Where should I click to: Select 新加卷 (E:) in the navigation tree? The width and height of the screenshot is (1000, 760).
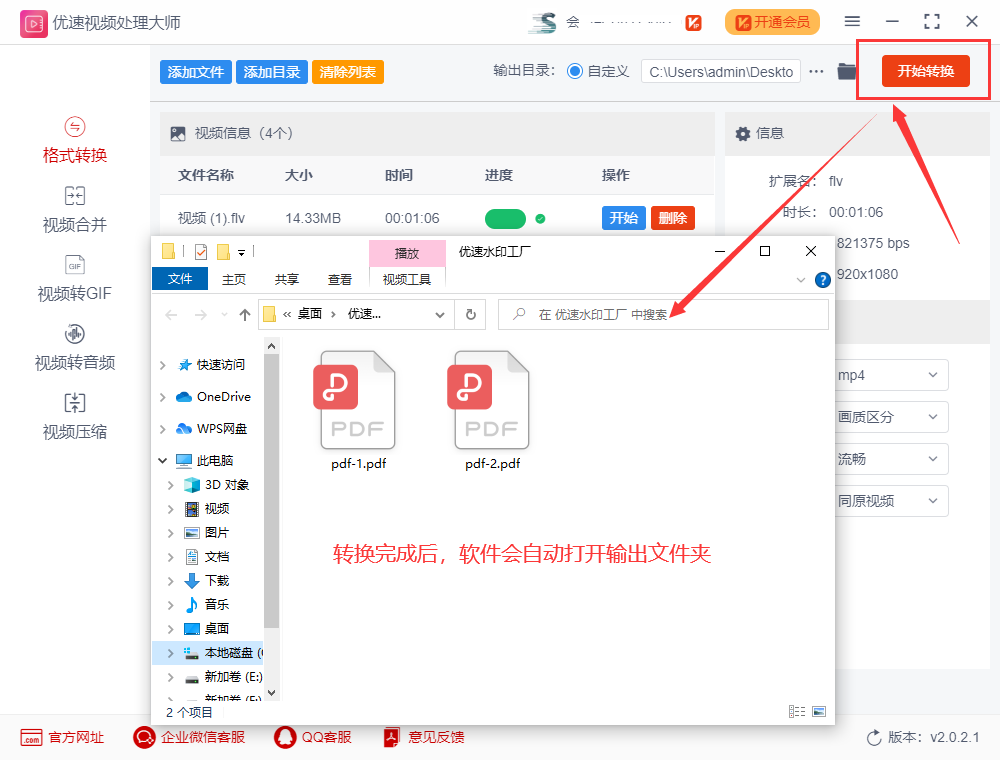click(233, 676)
